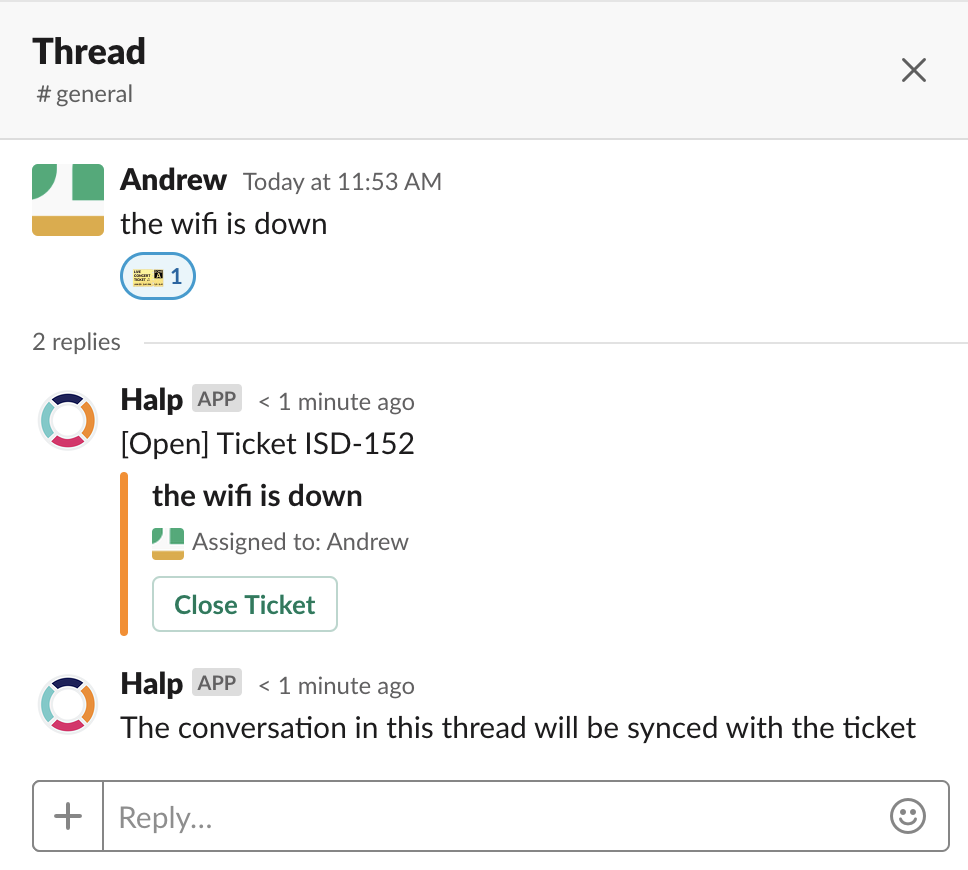
Task: Click the first Halp sender name
Action: [151, 399]
